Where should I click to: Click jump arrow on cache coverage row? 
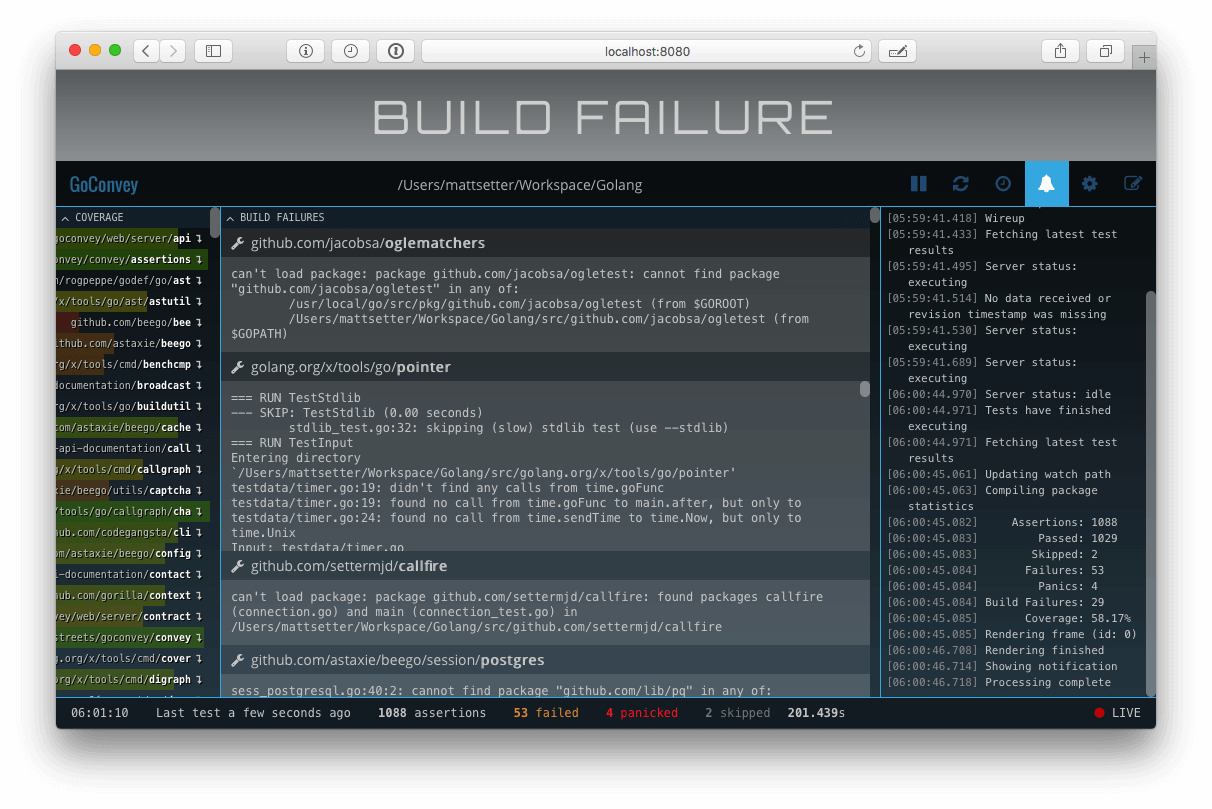point(200,427)
